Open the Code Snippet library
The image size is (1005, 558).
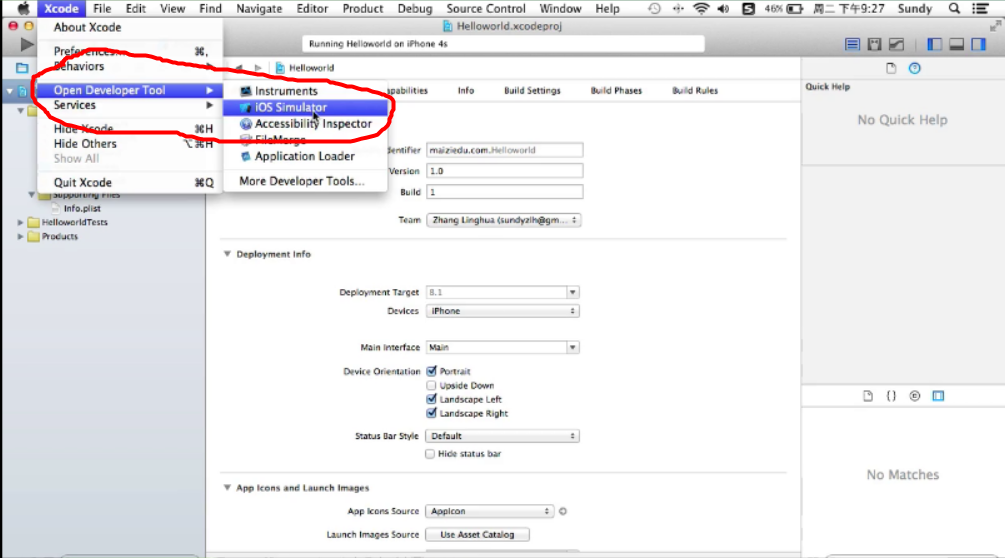[x=891, y=396]
